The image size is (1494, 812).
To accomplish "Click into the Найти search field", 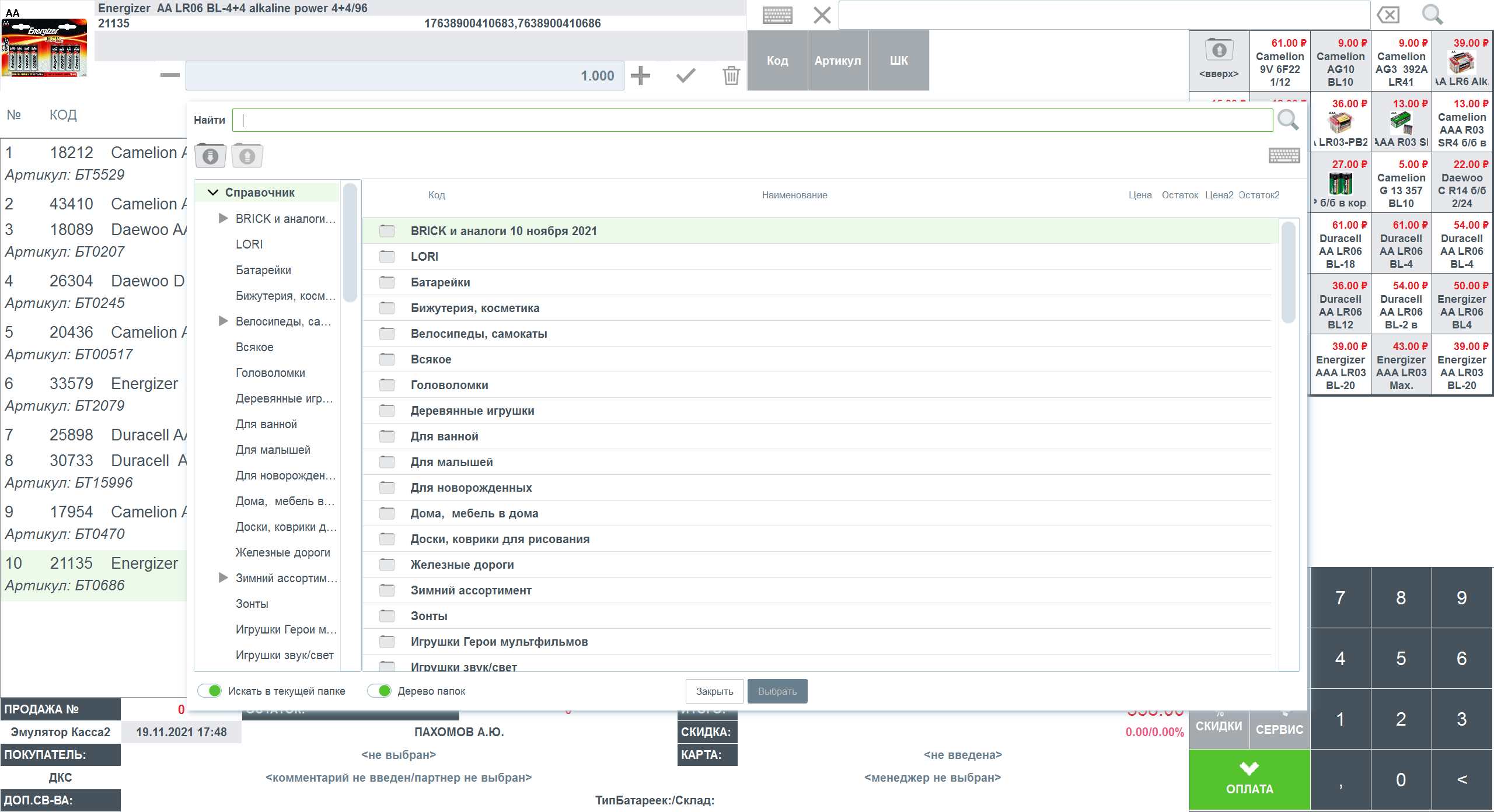I will [752, 120].
